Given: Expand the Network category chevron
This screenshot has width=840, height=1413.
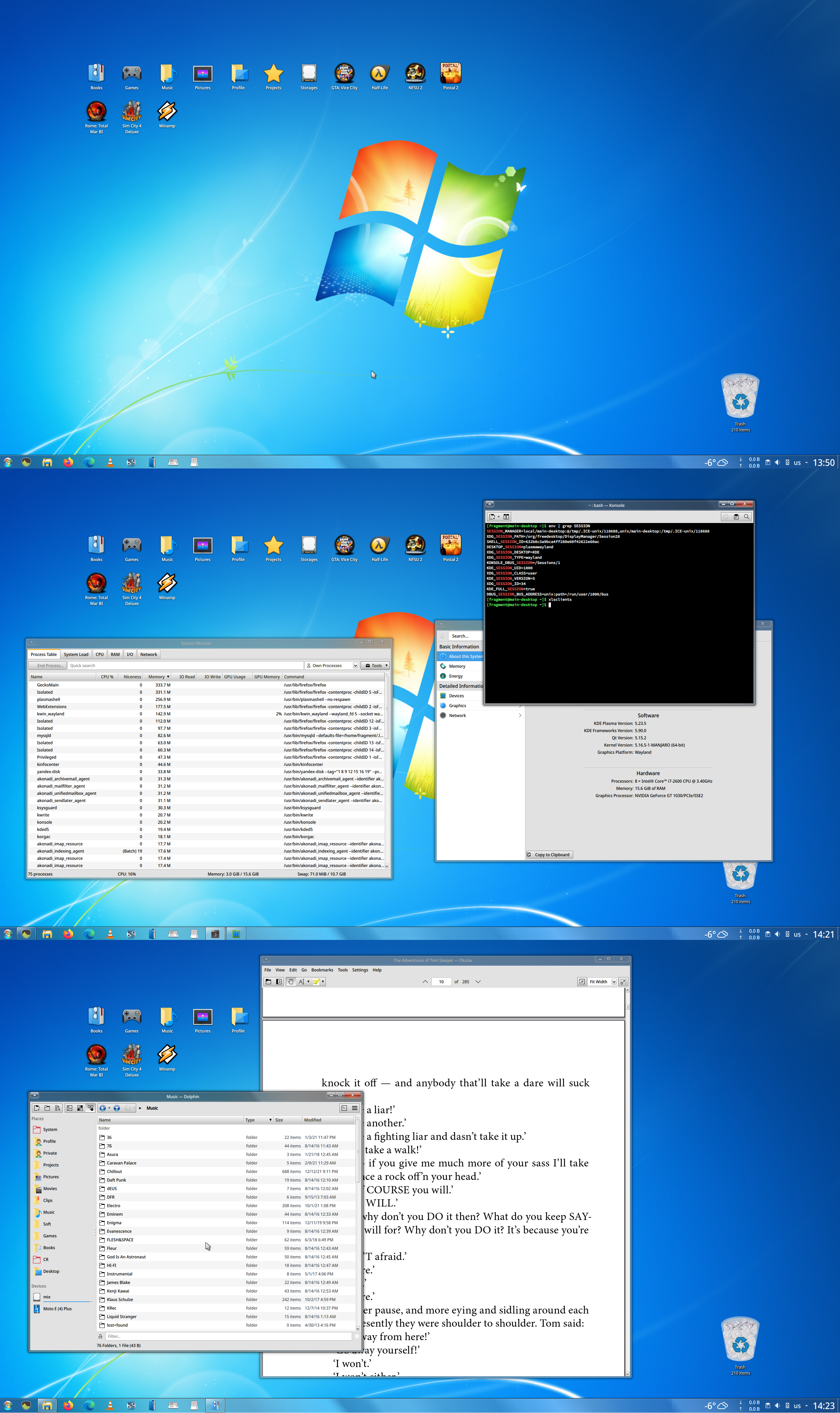Looking at the screenshot, I should pyautogui.click(x=520, y=715).
